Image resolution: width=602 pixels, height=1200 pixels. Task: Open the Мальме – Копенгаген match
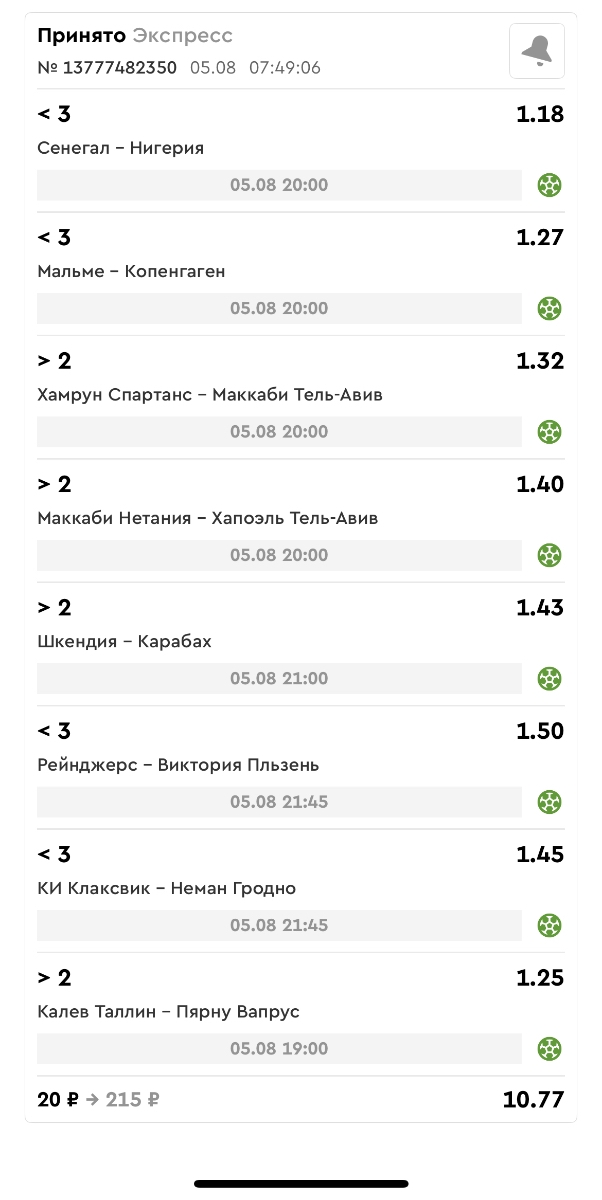(x=131, y=271)
